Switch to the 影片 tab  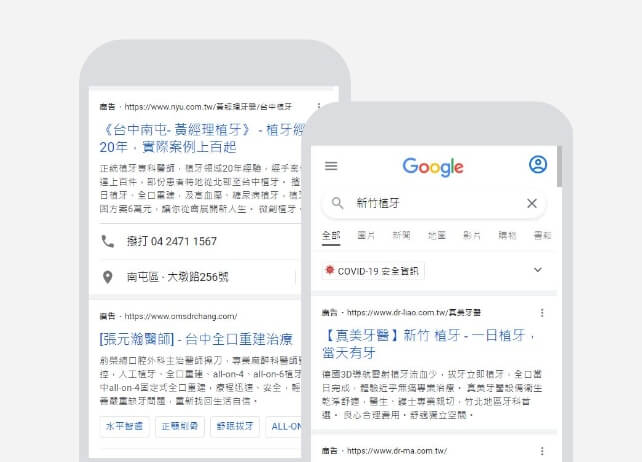[x=472, y=236]
